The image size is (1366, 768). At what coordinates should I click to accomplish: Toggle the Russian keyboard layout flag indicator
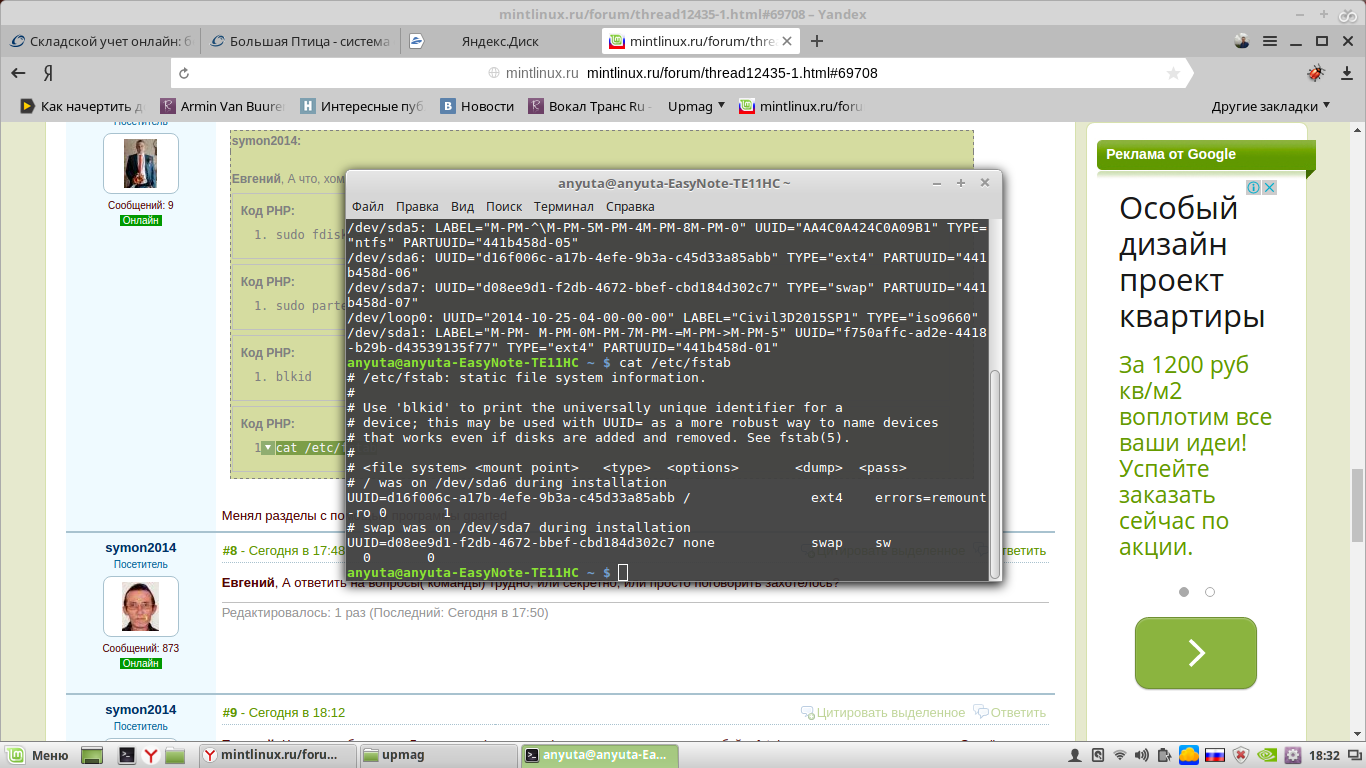[x=1215, y=755]
